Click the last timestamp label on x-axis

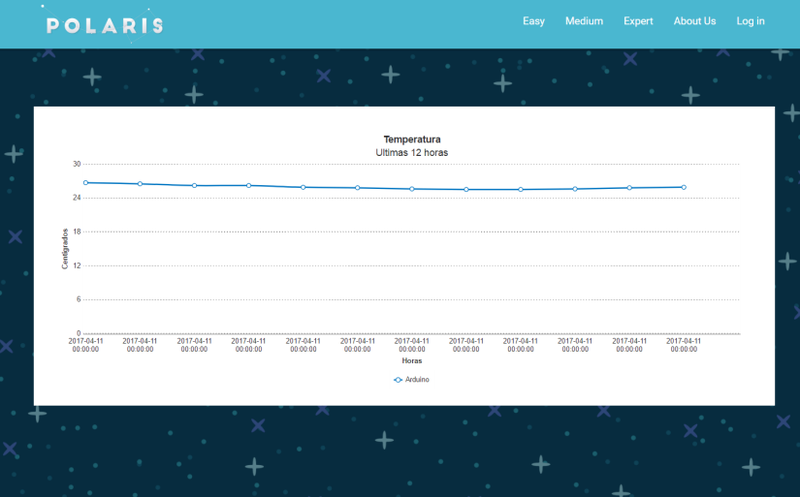point(684,345)
